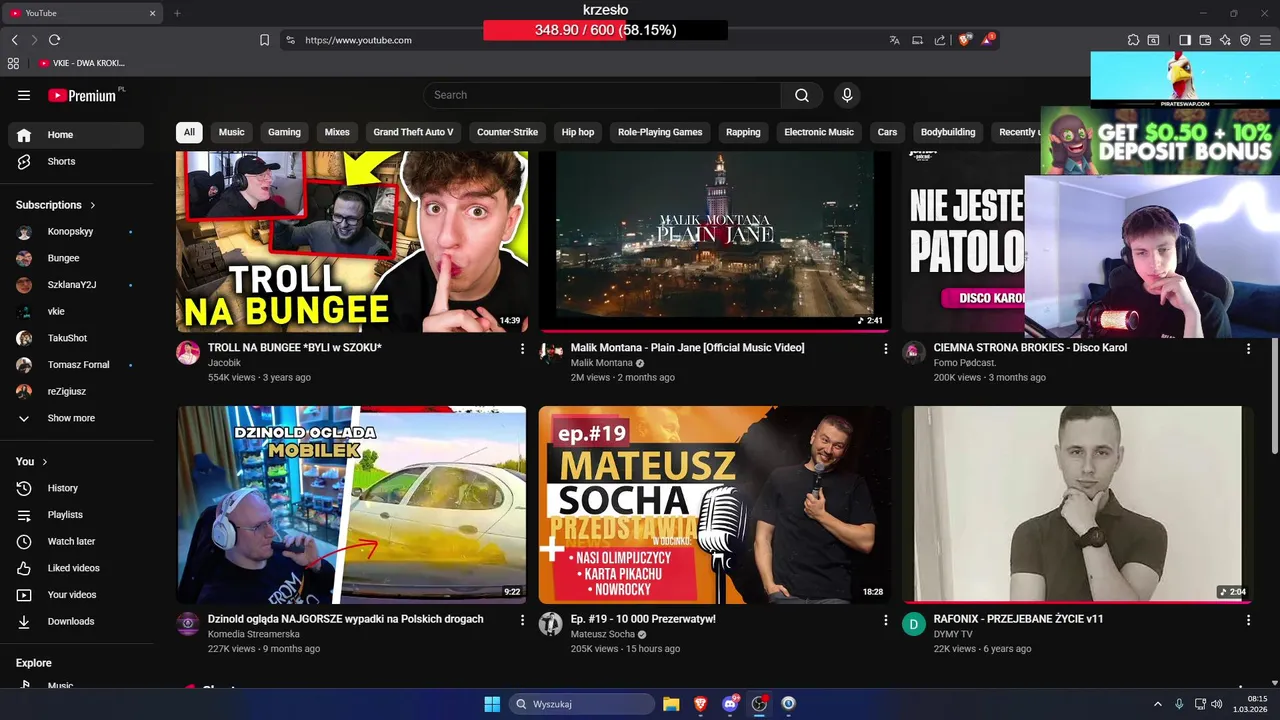The height and width of the screenshot is (720, 1280).
Task: Click the Windows taskbar search box
Action: tap(582, 704)
